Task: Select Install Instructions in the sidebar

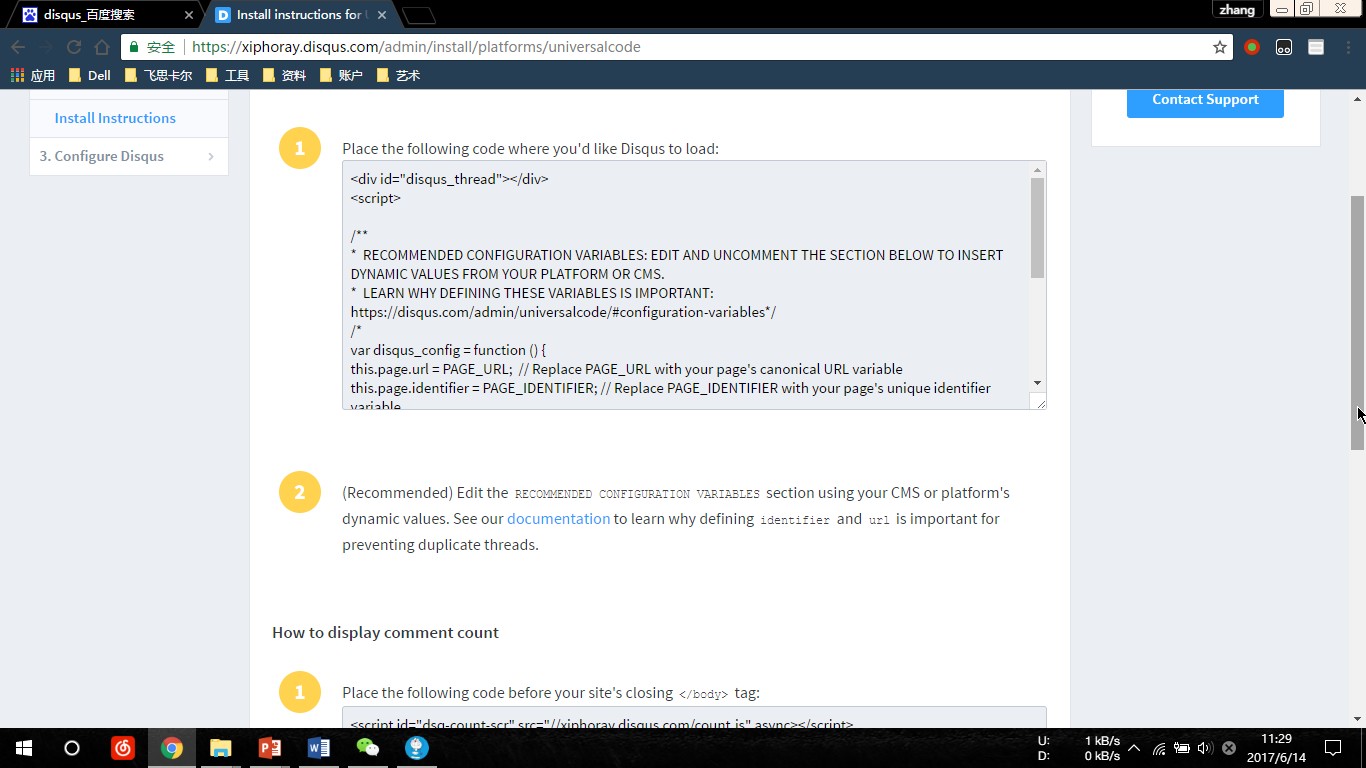Action: 115,118
